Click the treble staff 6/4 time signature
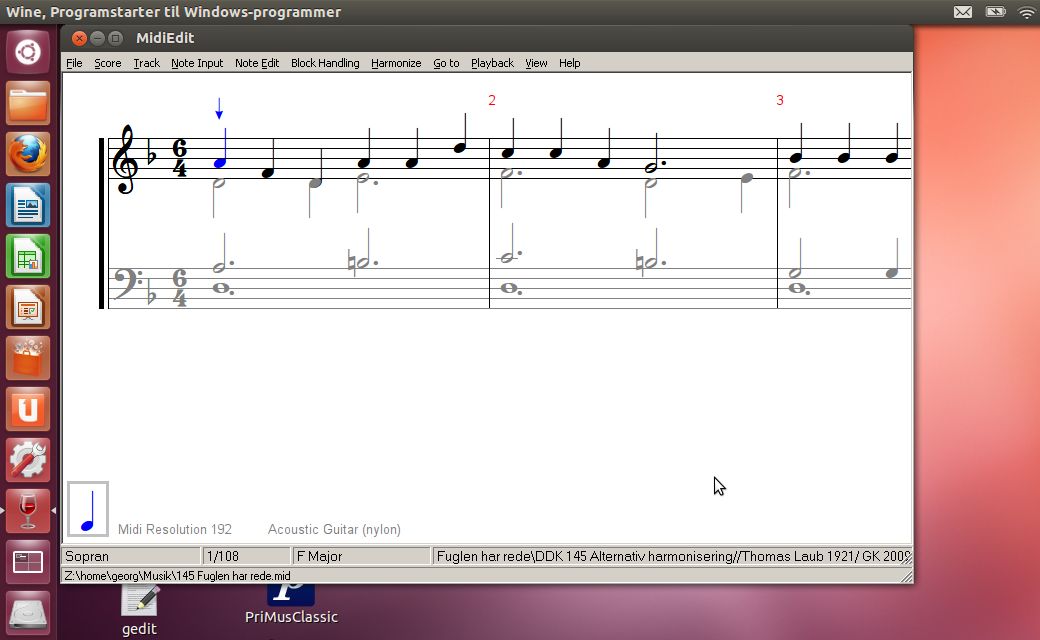This screenshot has height=640, width=1040. [x=180, y=158]
